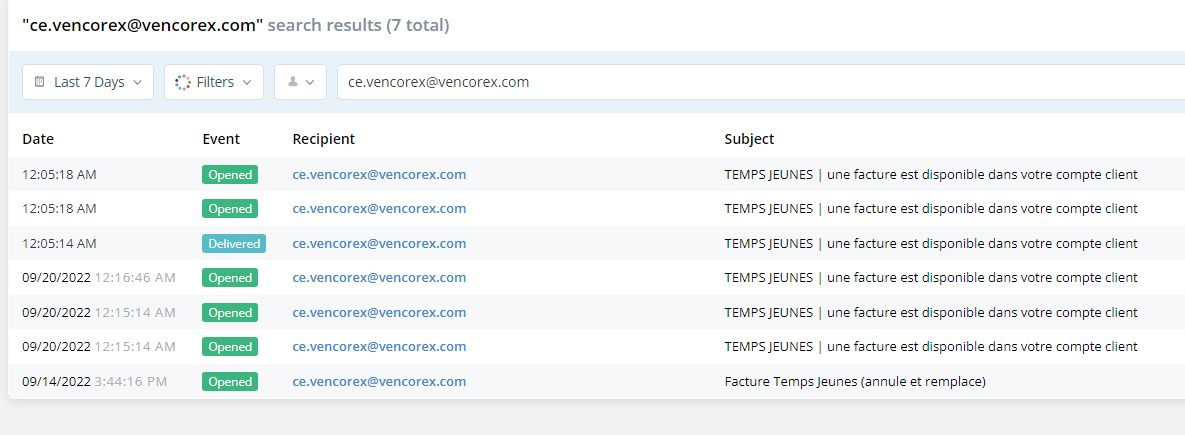Click the Opened badge for the 09/14/2022 row
The width and height of the screenshot is (1185, 435).
point(230,381)
